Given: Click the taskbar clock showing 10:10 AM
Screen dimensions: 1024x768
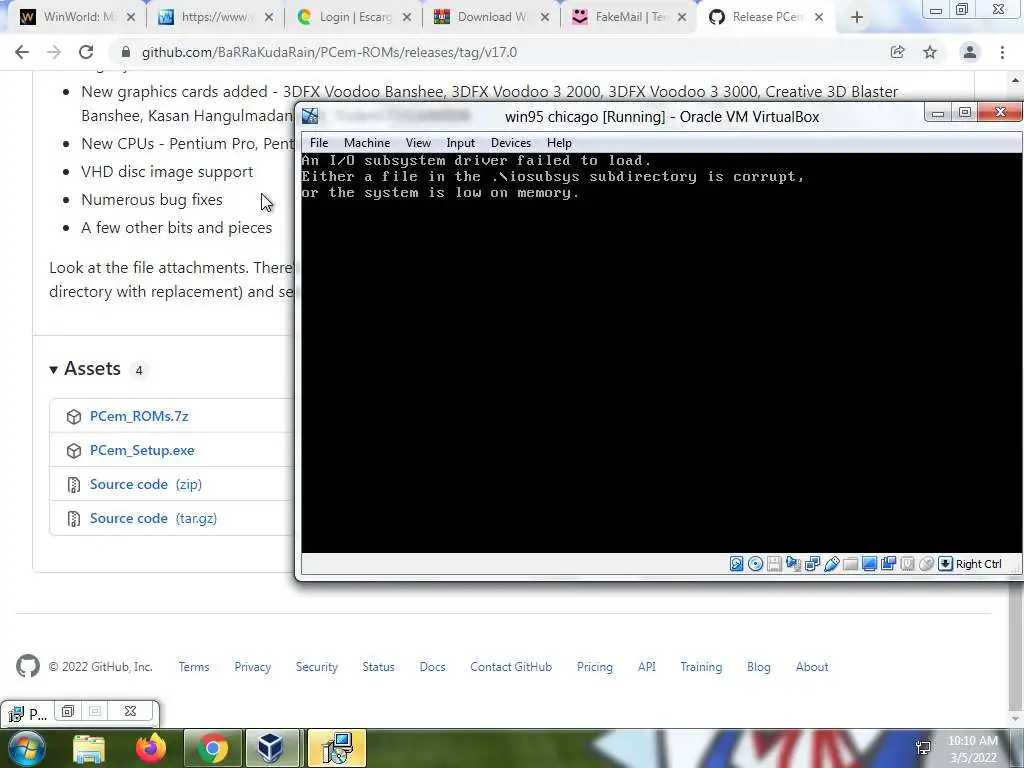Looking at the screenshot, I should (x=973, y=749).
